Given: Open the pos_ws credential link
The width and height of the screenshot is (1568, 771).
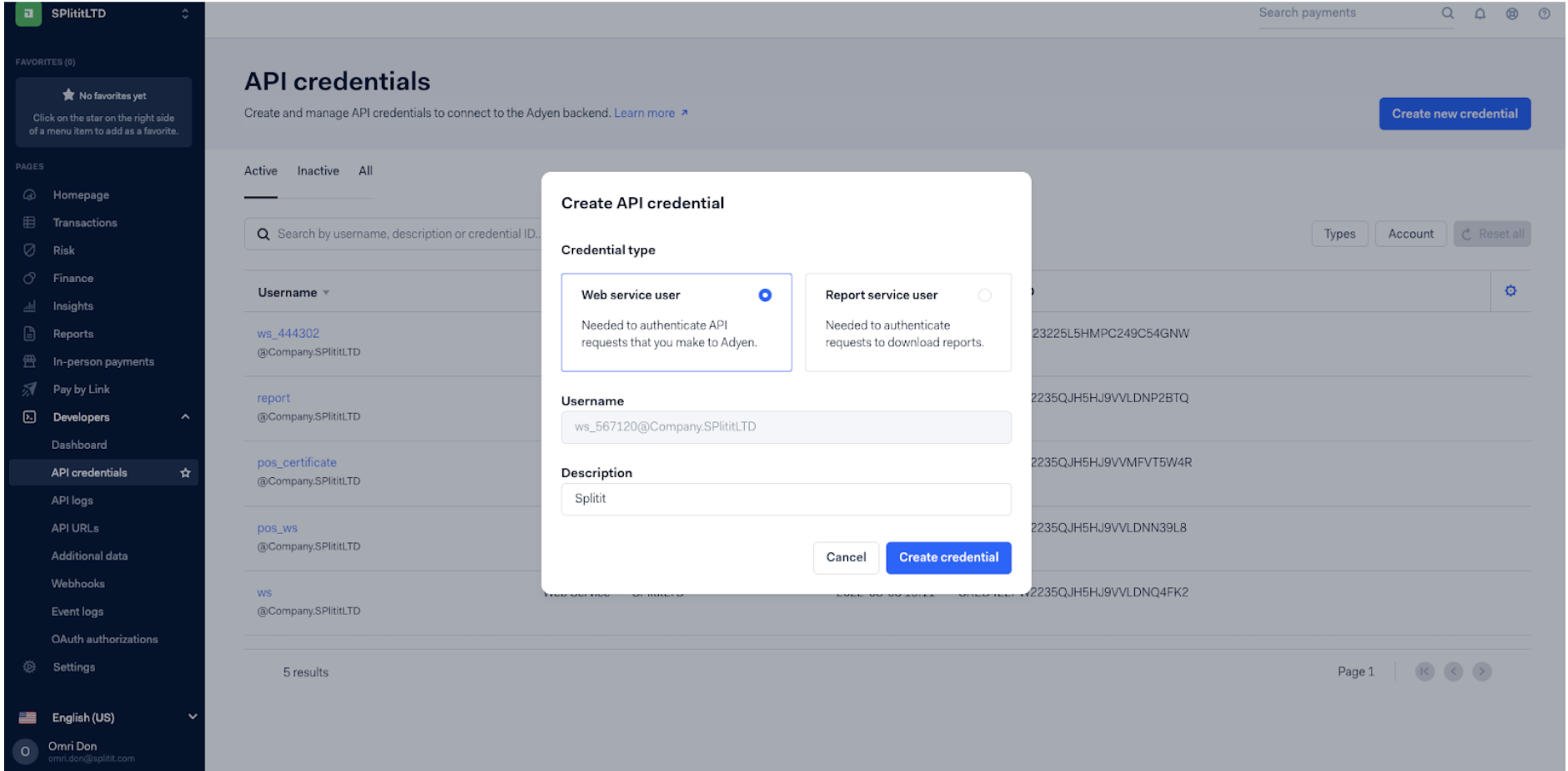Looking at the screenshot, I should 277,528.
